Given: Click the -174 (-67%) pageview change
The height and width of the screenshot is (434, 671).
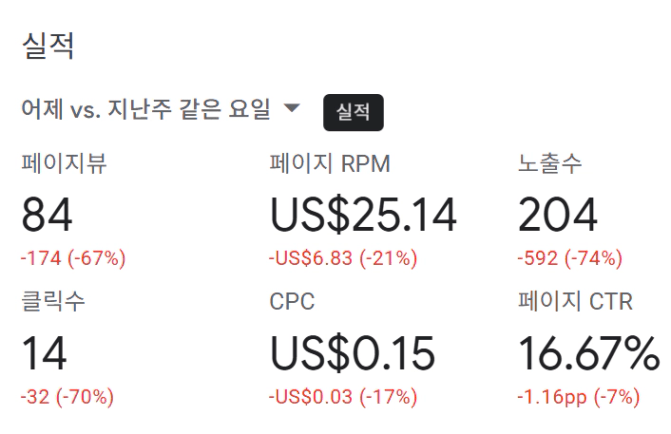Looking at the screenshot, I should point(73,258).
